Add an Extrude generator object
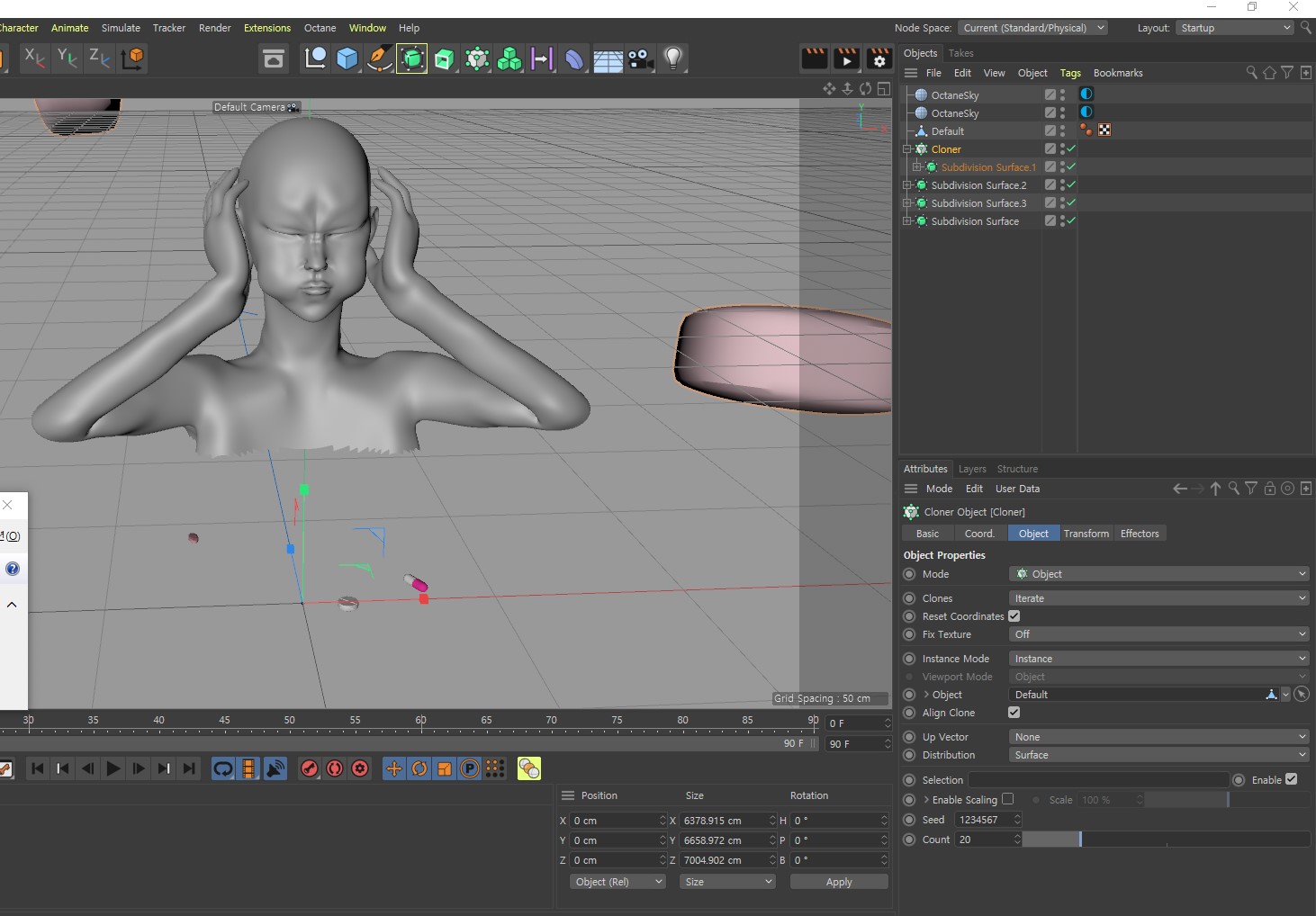The height and width of the screenshot is (916, 1316). pyautogui.click(x=445, y=59)
